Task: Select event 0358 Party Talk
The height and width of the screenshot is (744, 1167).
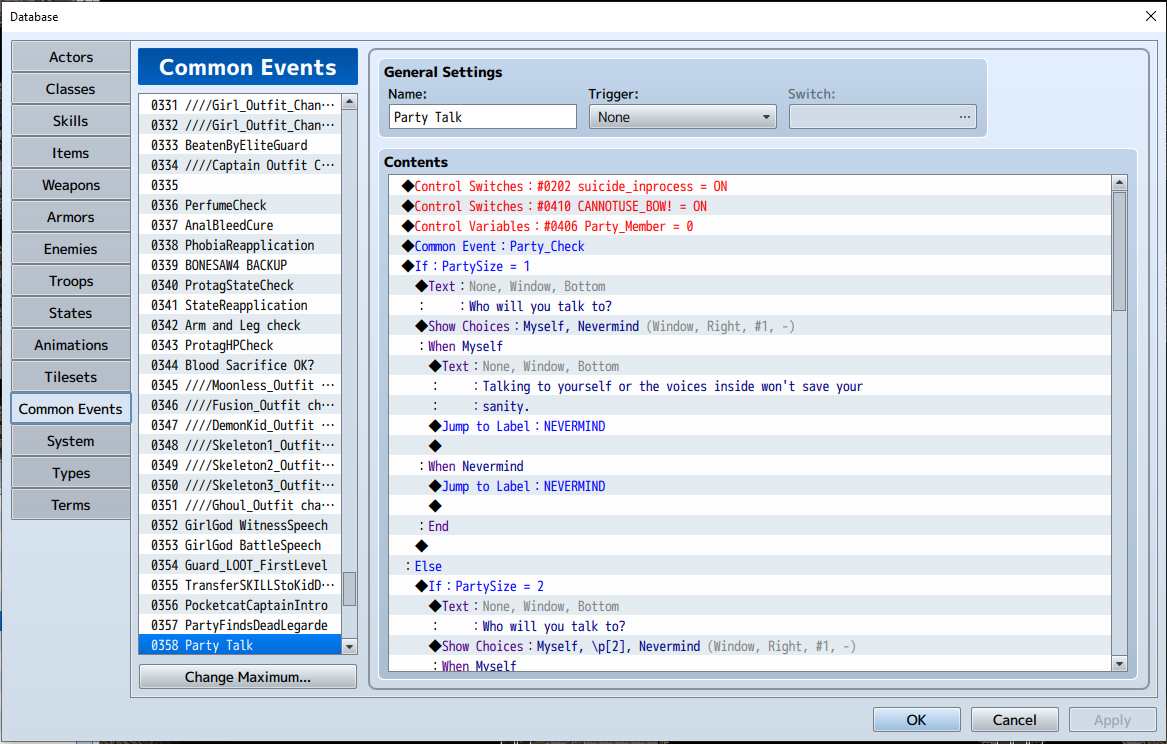Action: [240, 646]
